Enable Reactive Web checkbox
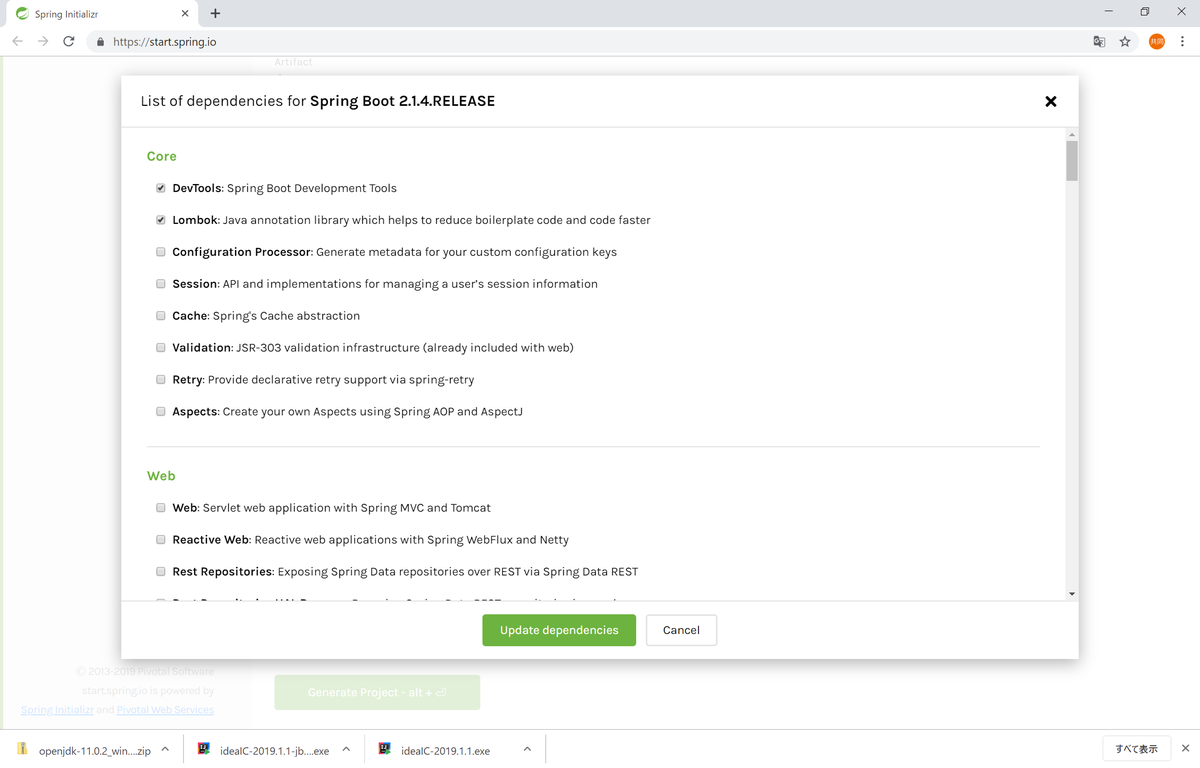 click(x=161, y=540)
